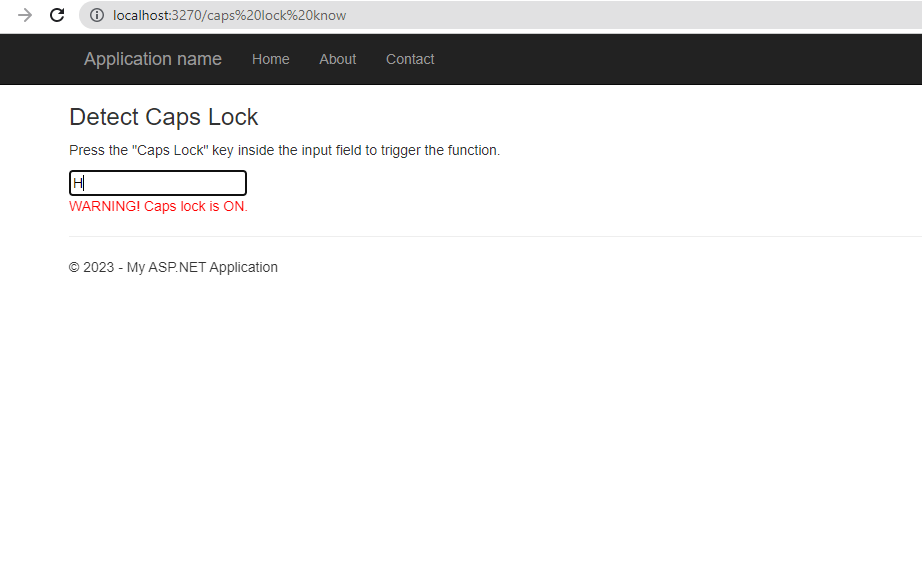
Task: Click the Detect Caps Lock heading
Action: (x=163, y=117)
